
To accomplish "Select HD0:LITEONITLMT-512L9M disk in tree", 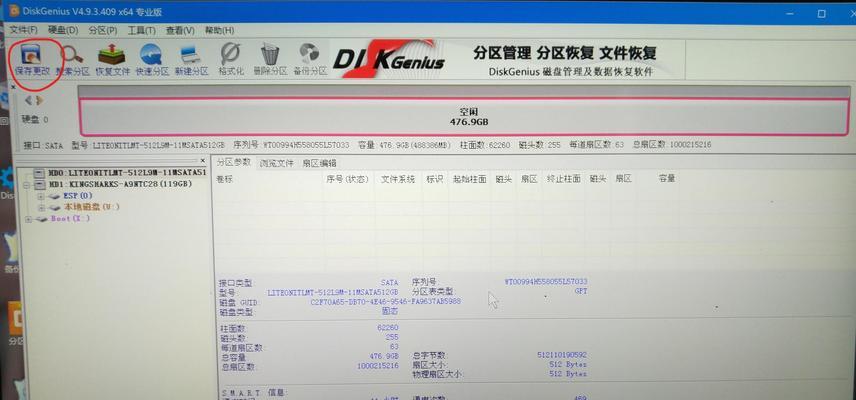I will [127, 173].
